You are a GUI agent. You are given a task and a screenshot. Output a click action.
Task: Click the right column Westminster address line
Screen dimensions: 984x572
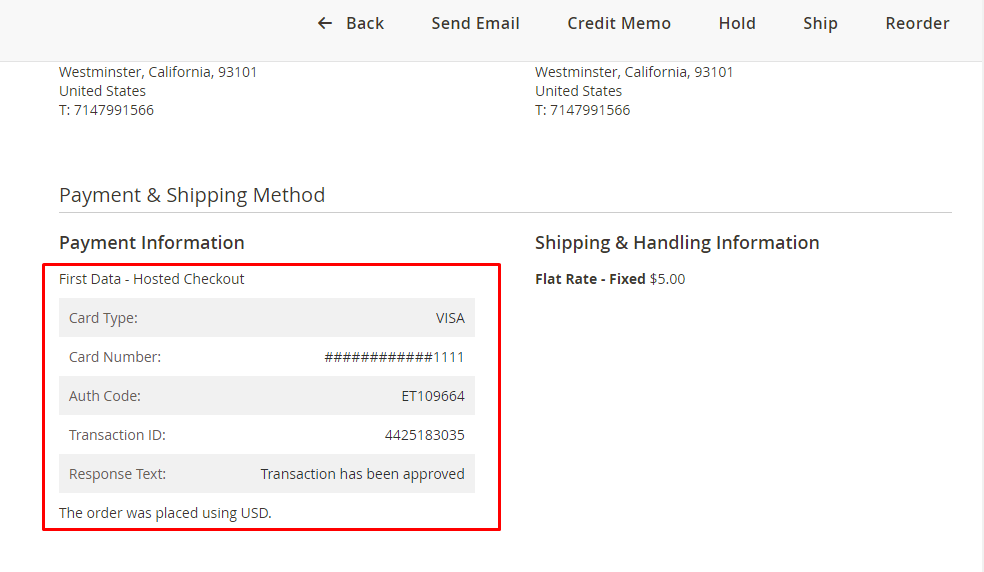(634, 72)
